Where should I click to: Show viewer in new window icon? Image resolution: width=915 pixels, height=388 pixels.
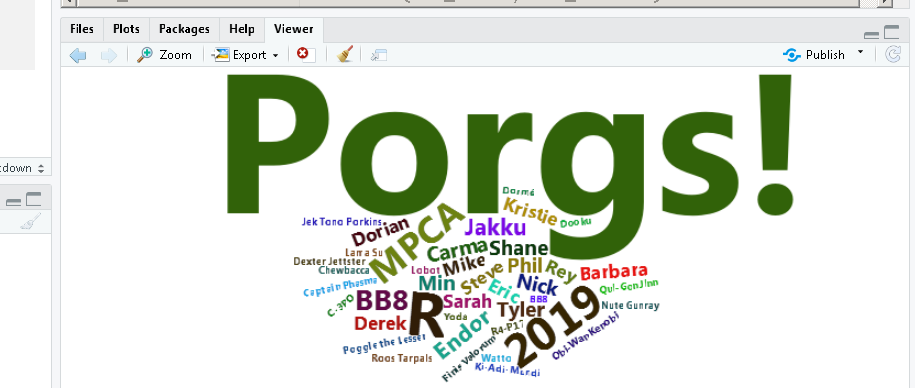pyautogui.click(x=379, y=55)
